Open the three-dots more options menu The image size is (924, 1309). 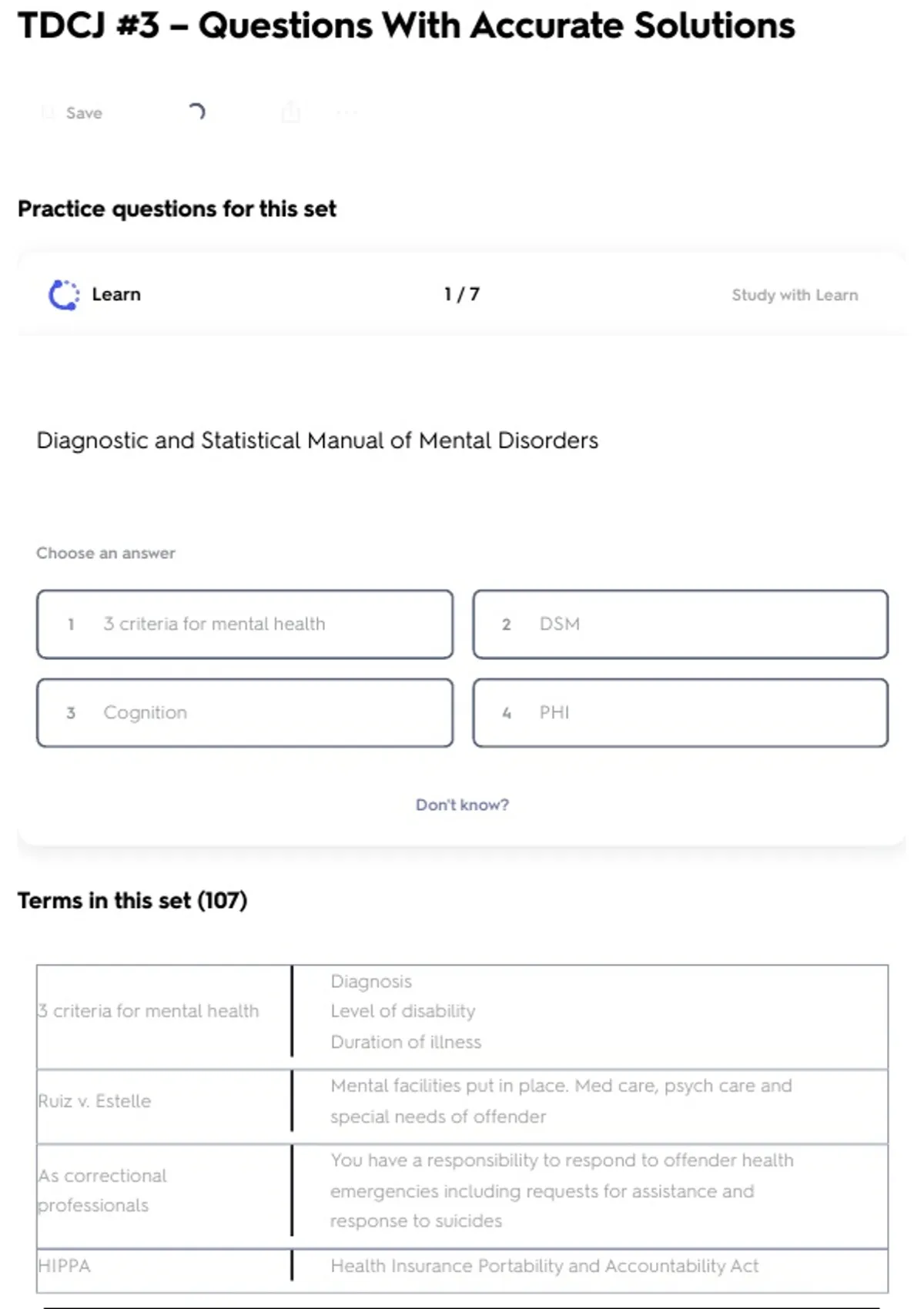click(x=346, y=113)
